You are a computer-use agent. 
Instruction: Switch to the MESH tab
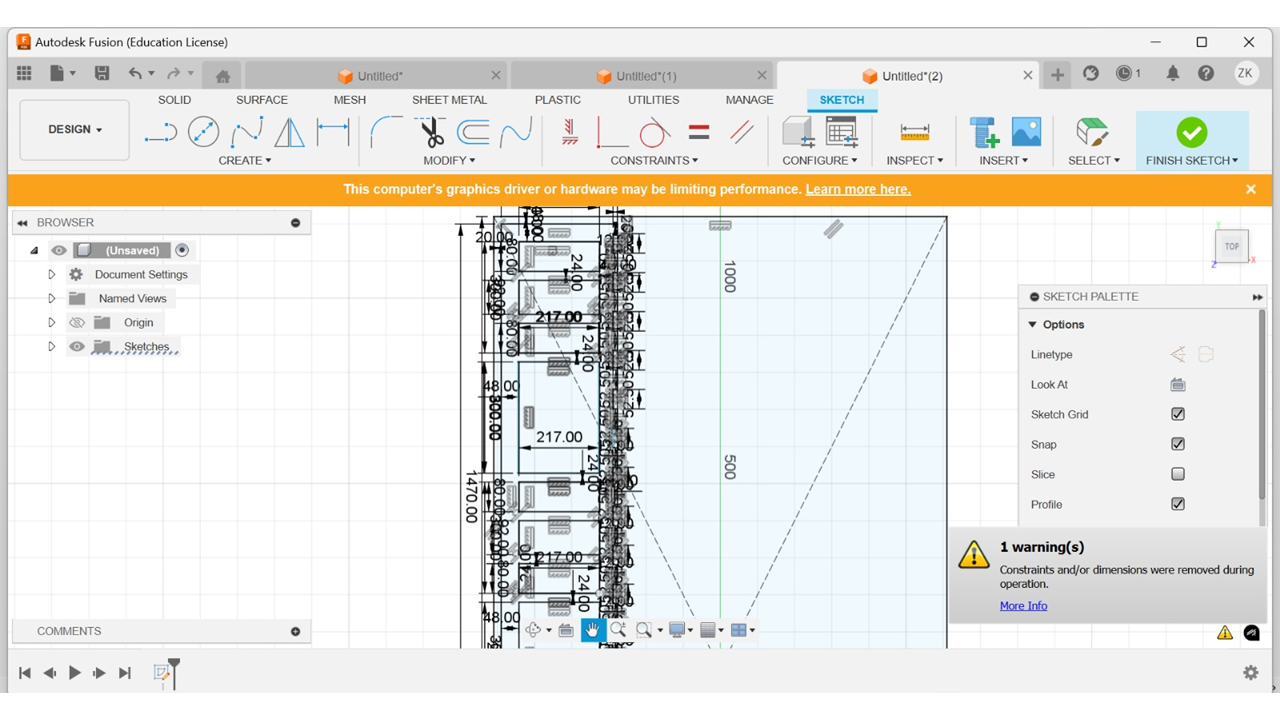point(350,100)
